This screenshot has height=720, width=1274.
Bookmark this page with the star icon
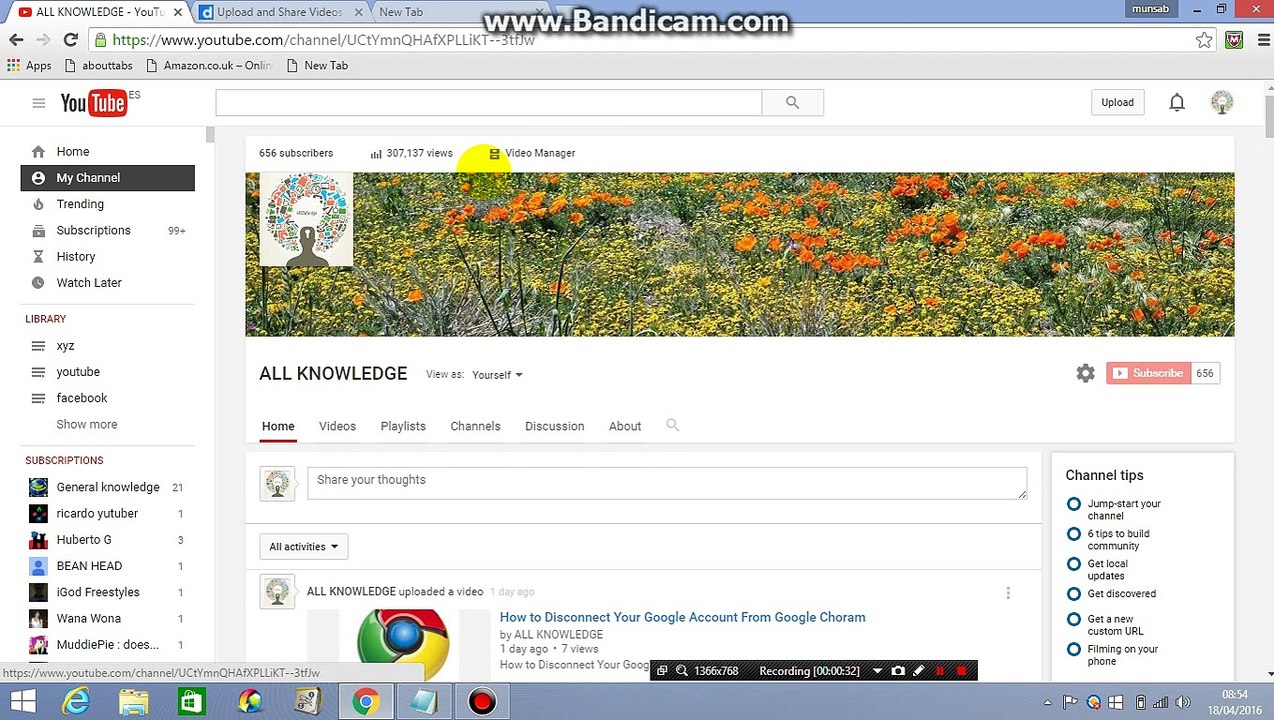1204,40
